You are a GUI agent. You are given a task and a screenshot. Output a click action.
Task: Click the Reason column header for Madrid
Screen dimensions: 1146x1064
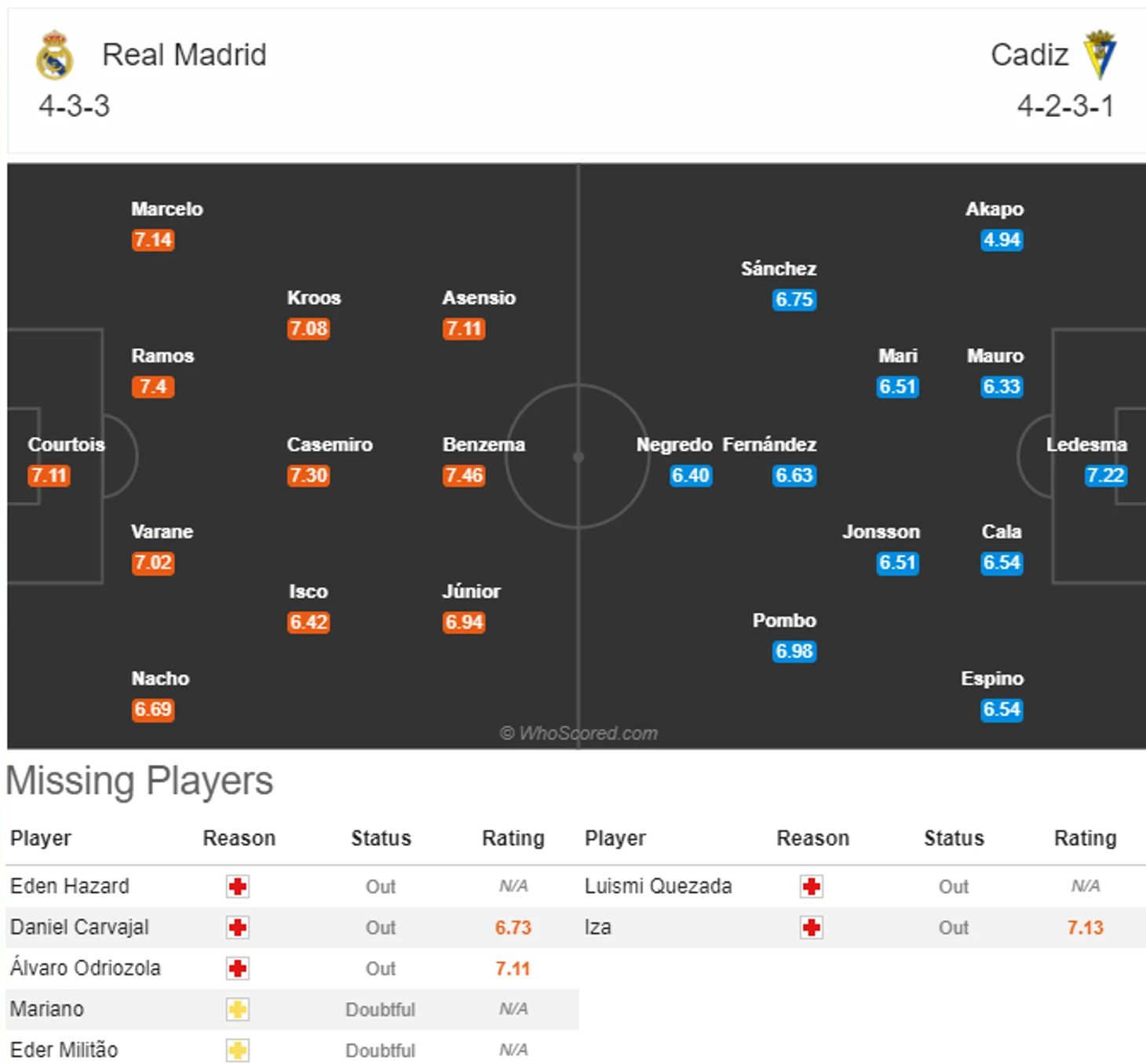239,838
